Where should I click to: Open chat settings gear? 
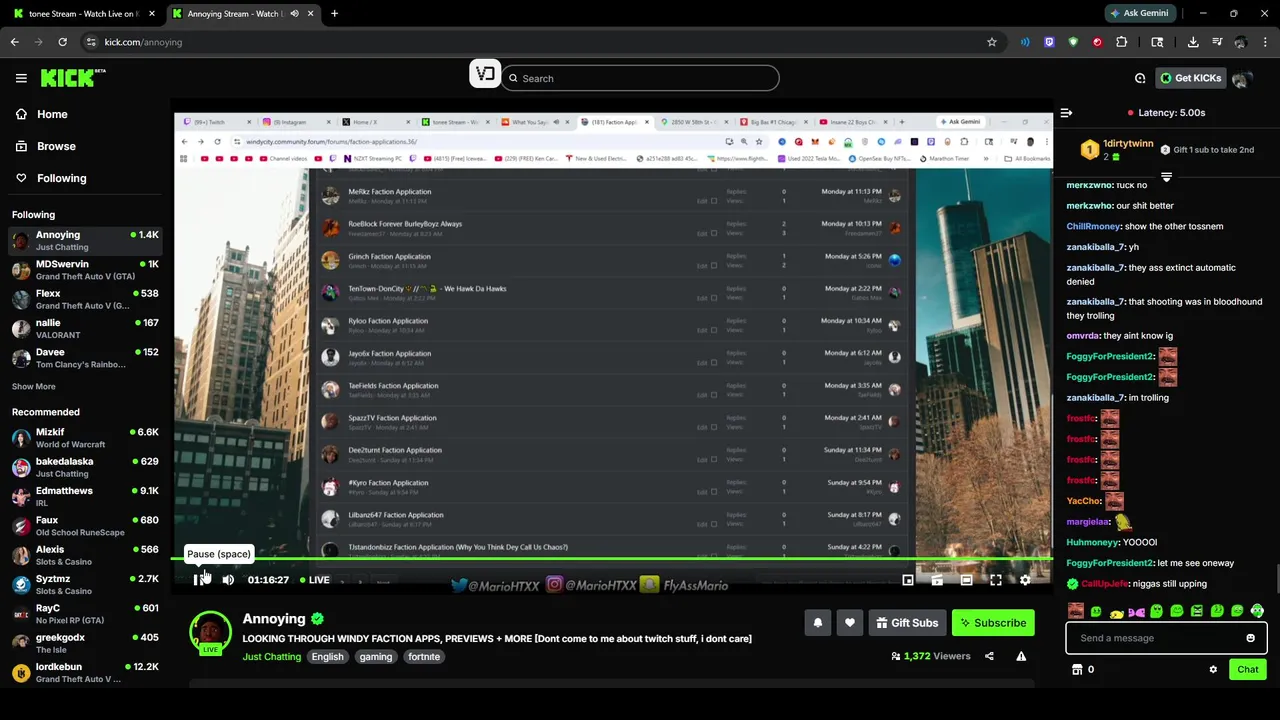1213,669
